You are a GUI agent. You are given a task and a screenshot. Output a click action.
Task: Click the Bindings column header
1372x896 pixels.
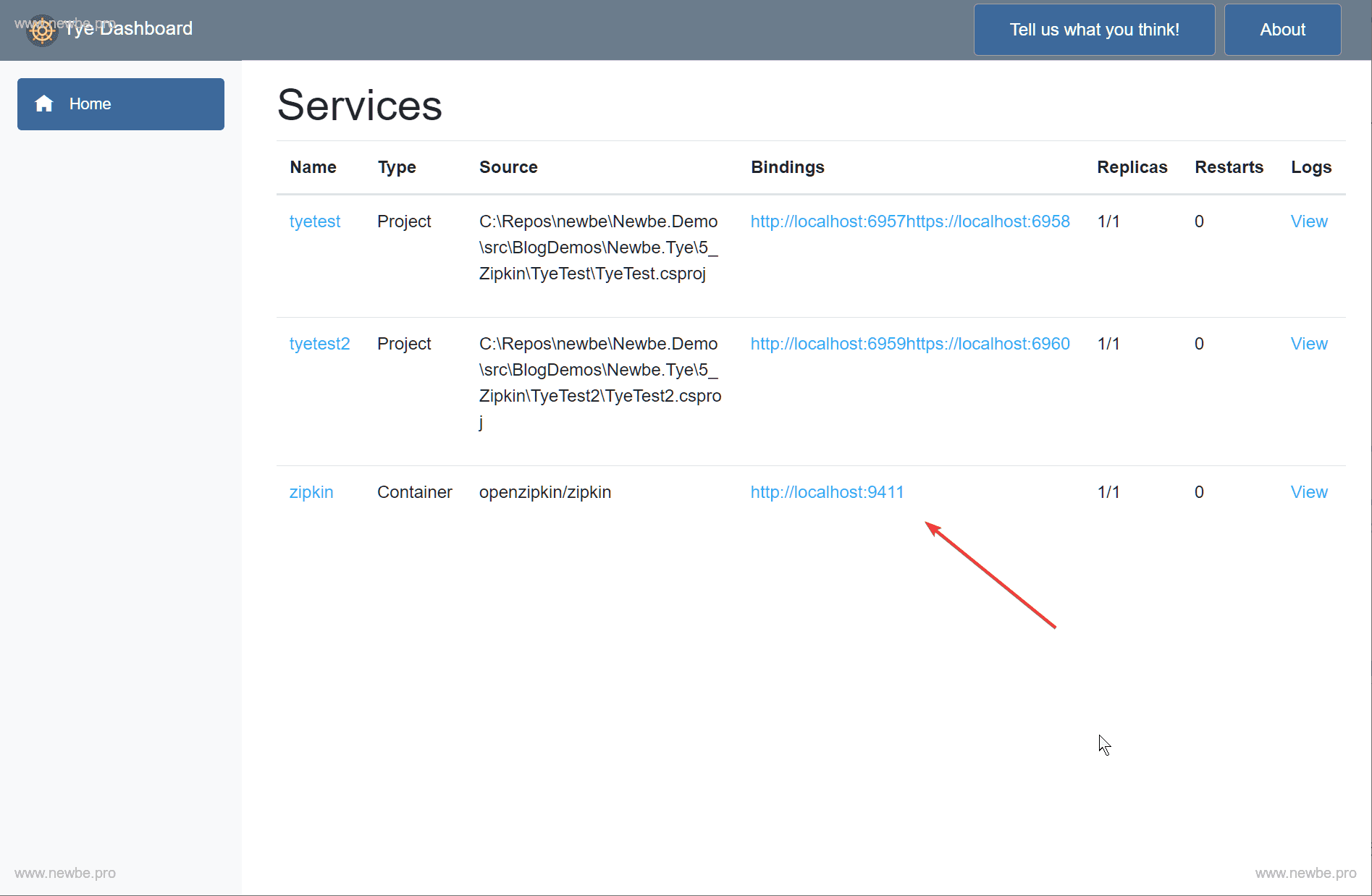pos(787,167)
